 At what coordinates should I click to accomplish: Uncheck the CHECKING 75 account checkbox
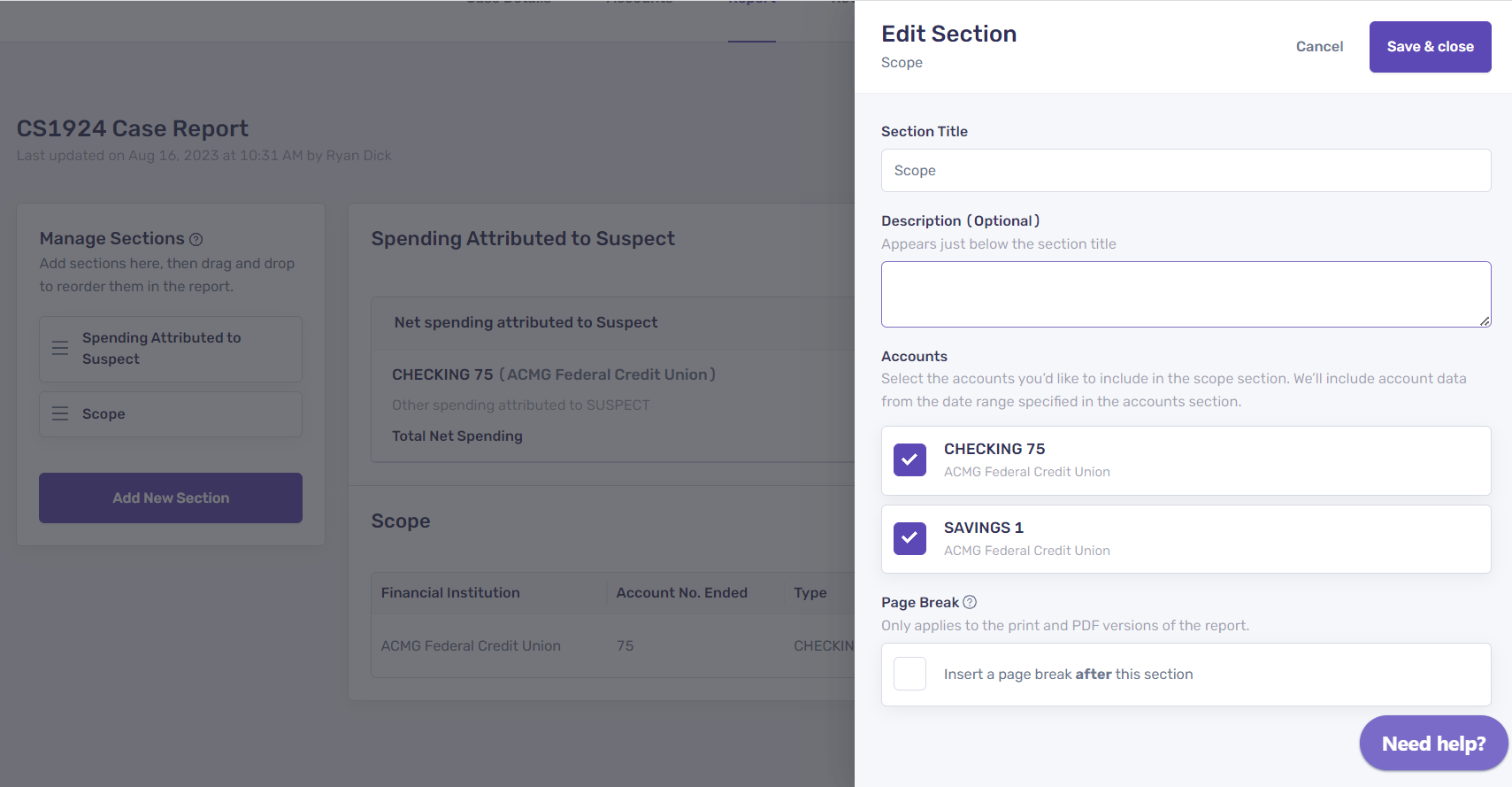tap(910, 460)
